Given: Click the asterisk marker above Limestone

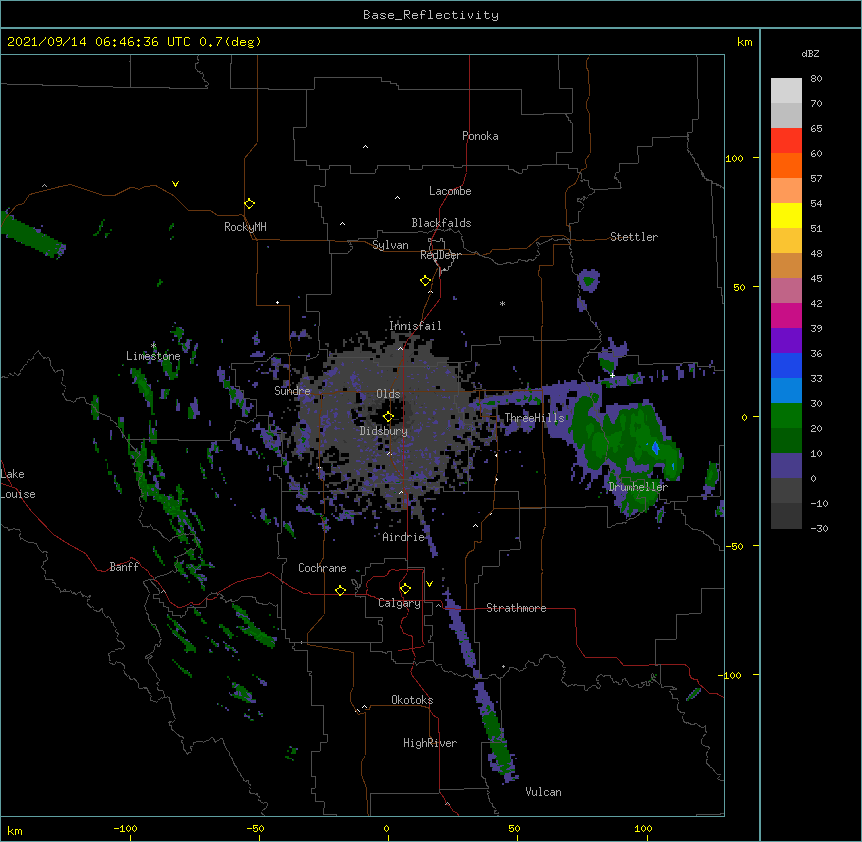Looking at the screenshot, I should point(153,346).
